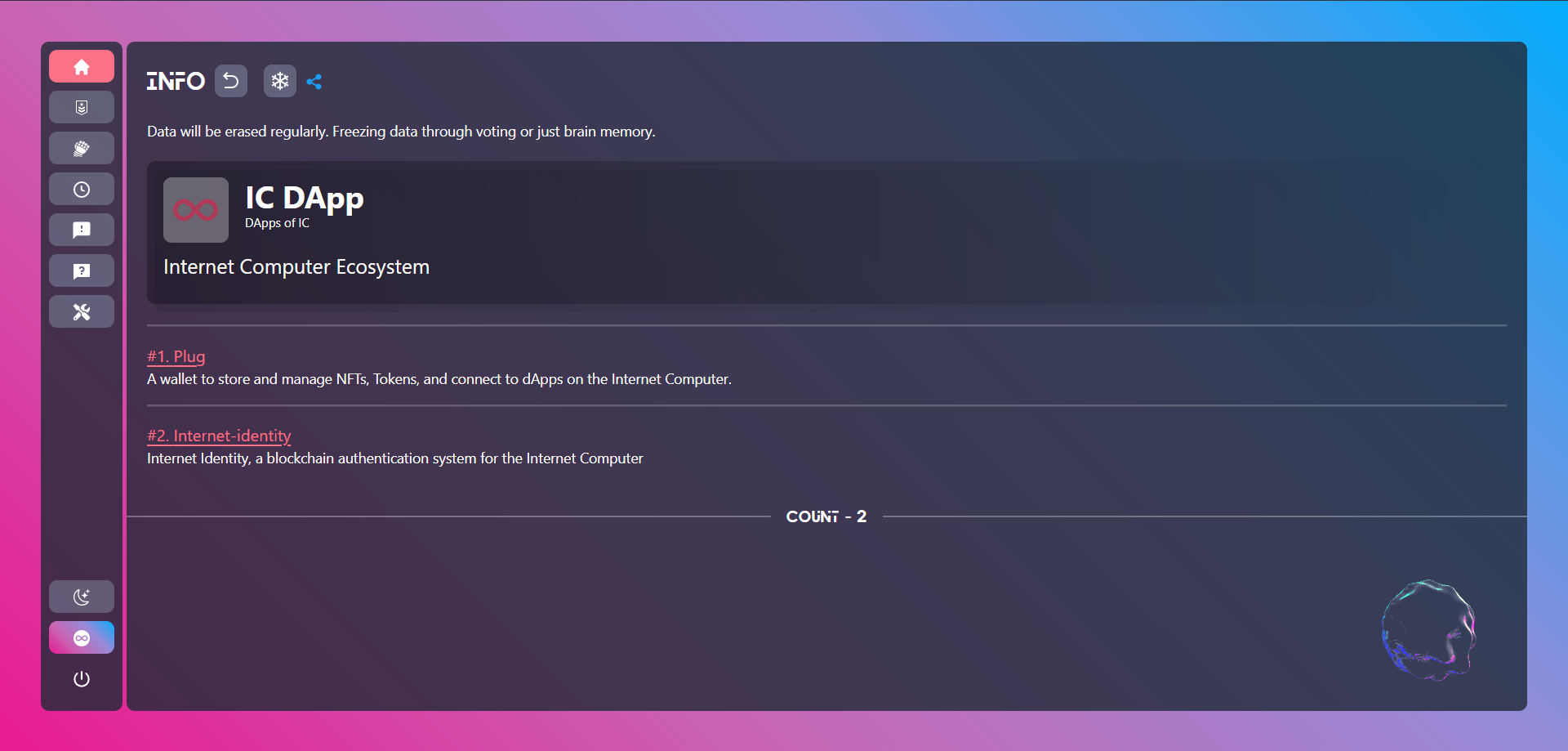Open the question mark help bubble in the sidebar
Screen dimensions: 1568x751
click(82, 270)
